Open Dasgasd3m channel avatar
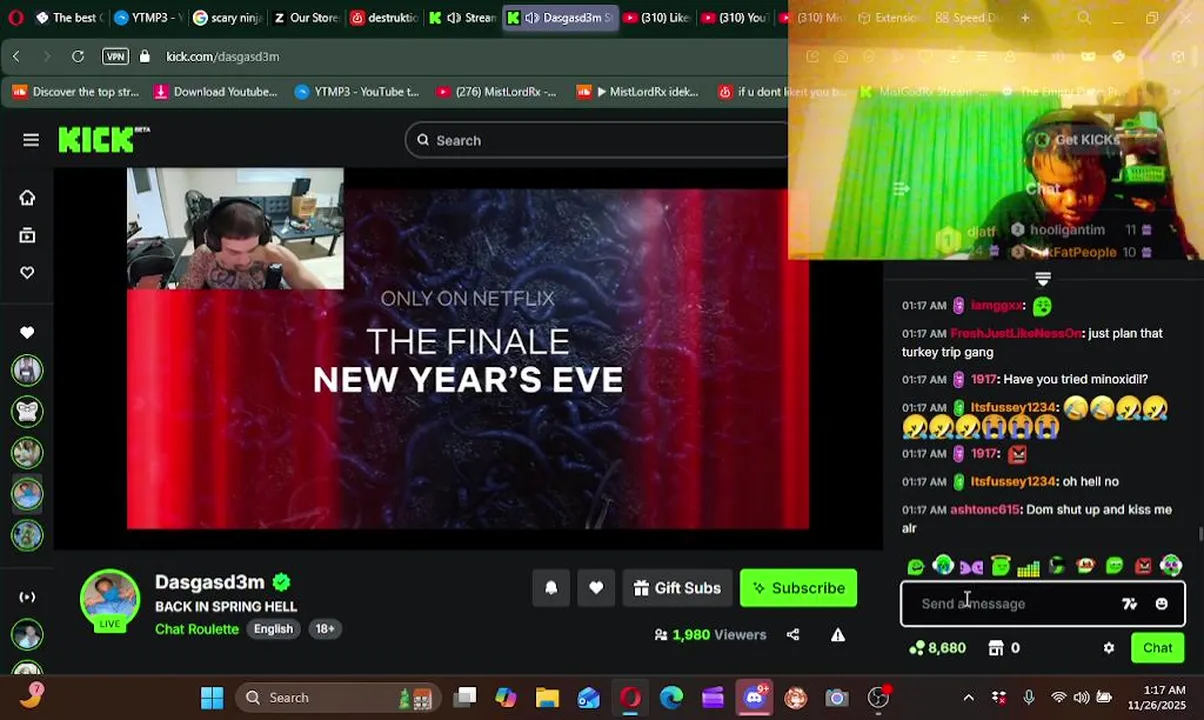Screen dimensions: 1204x720 pyautogui.click(x=110, y=600)
